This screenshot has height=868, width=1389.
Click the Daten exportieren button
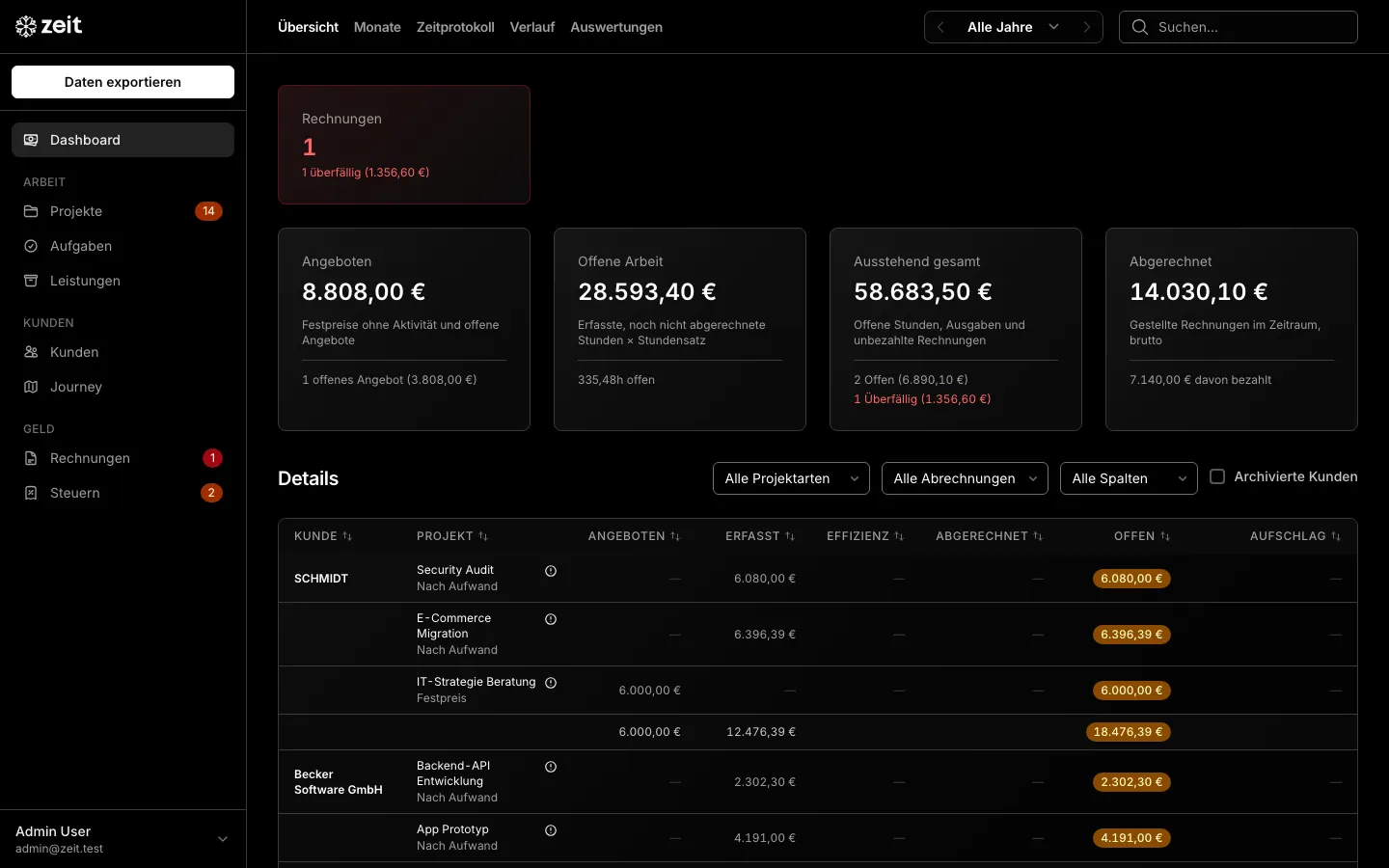point(123,82)
